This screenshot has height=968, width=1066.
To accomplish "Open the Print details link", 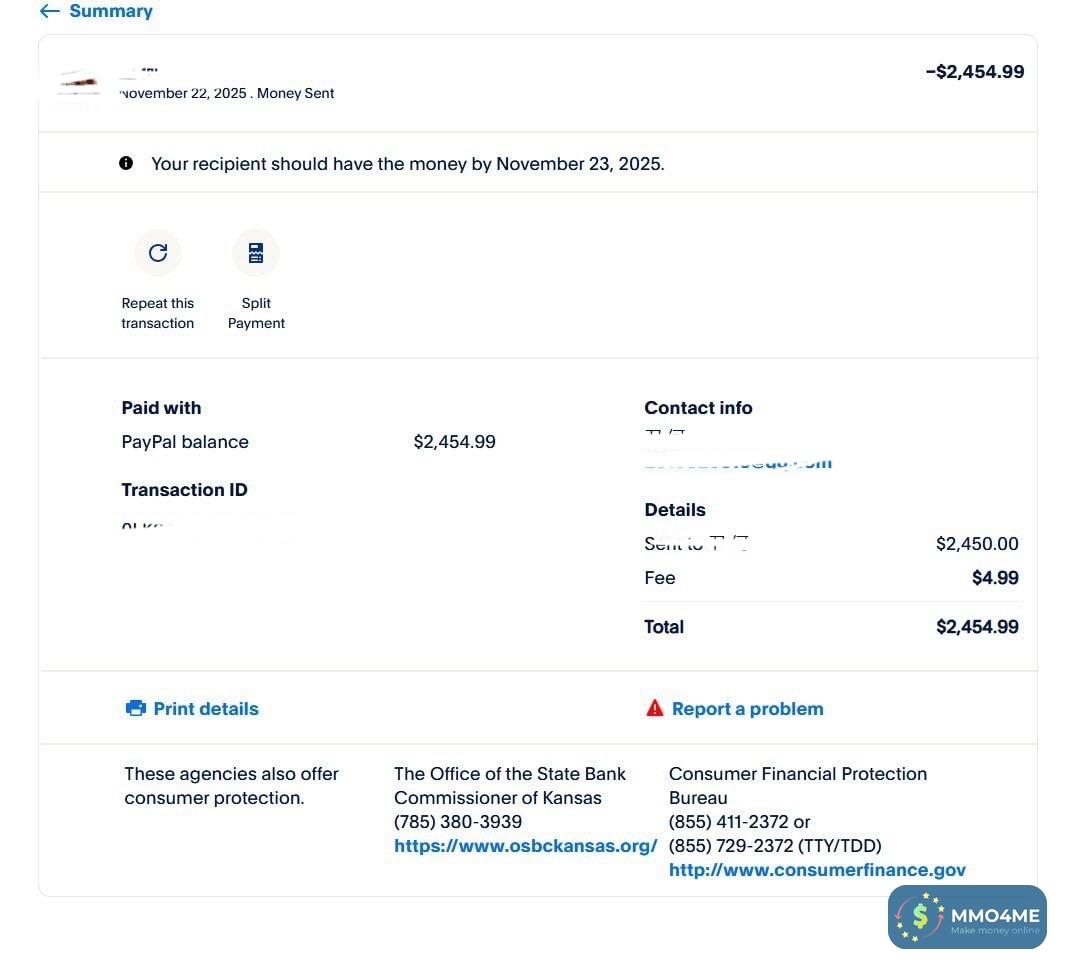I will click(x=206, y=708).
